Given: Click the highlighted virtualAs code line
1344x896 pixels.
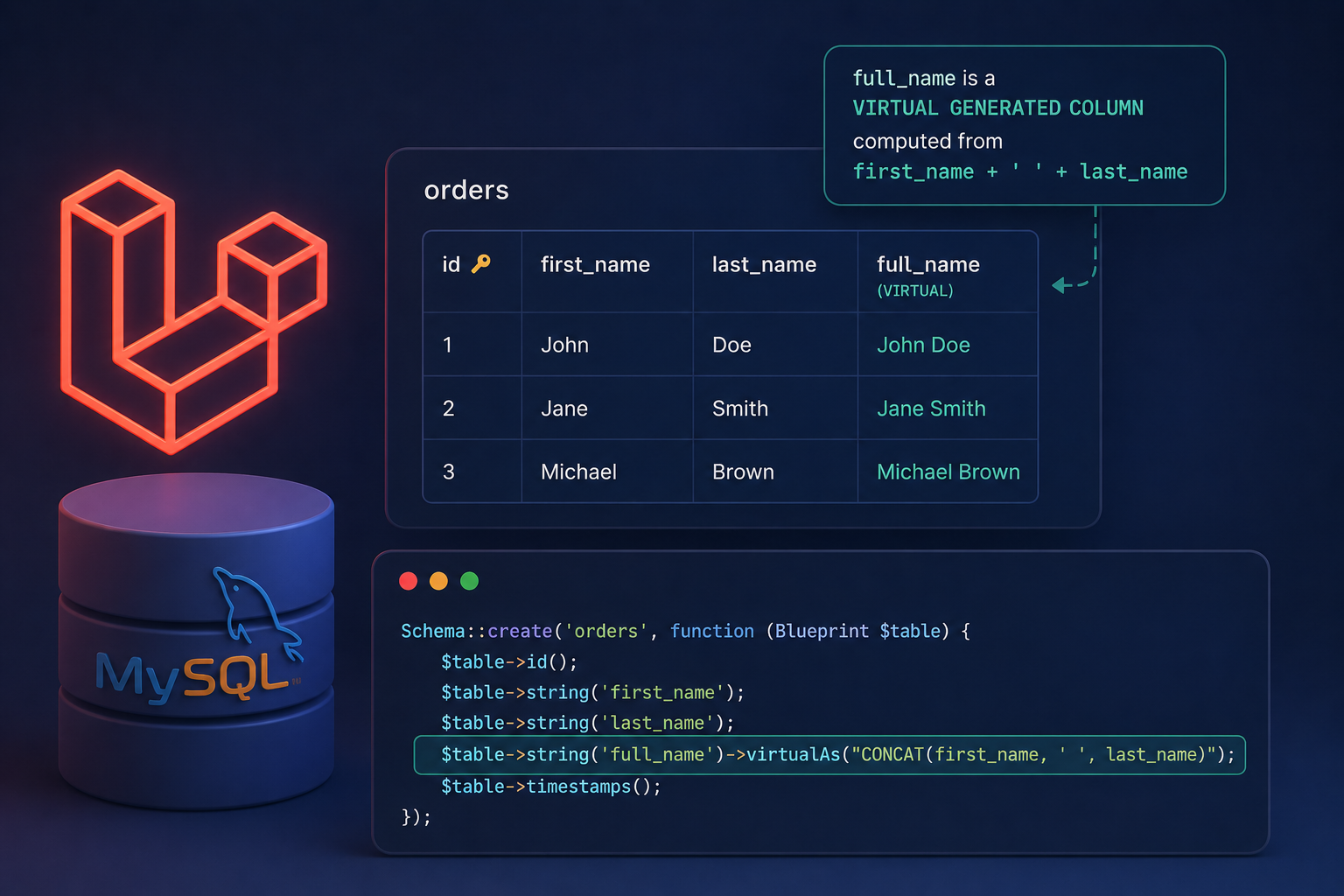Looking at the screenshot, I should click(829, 755).
